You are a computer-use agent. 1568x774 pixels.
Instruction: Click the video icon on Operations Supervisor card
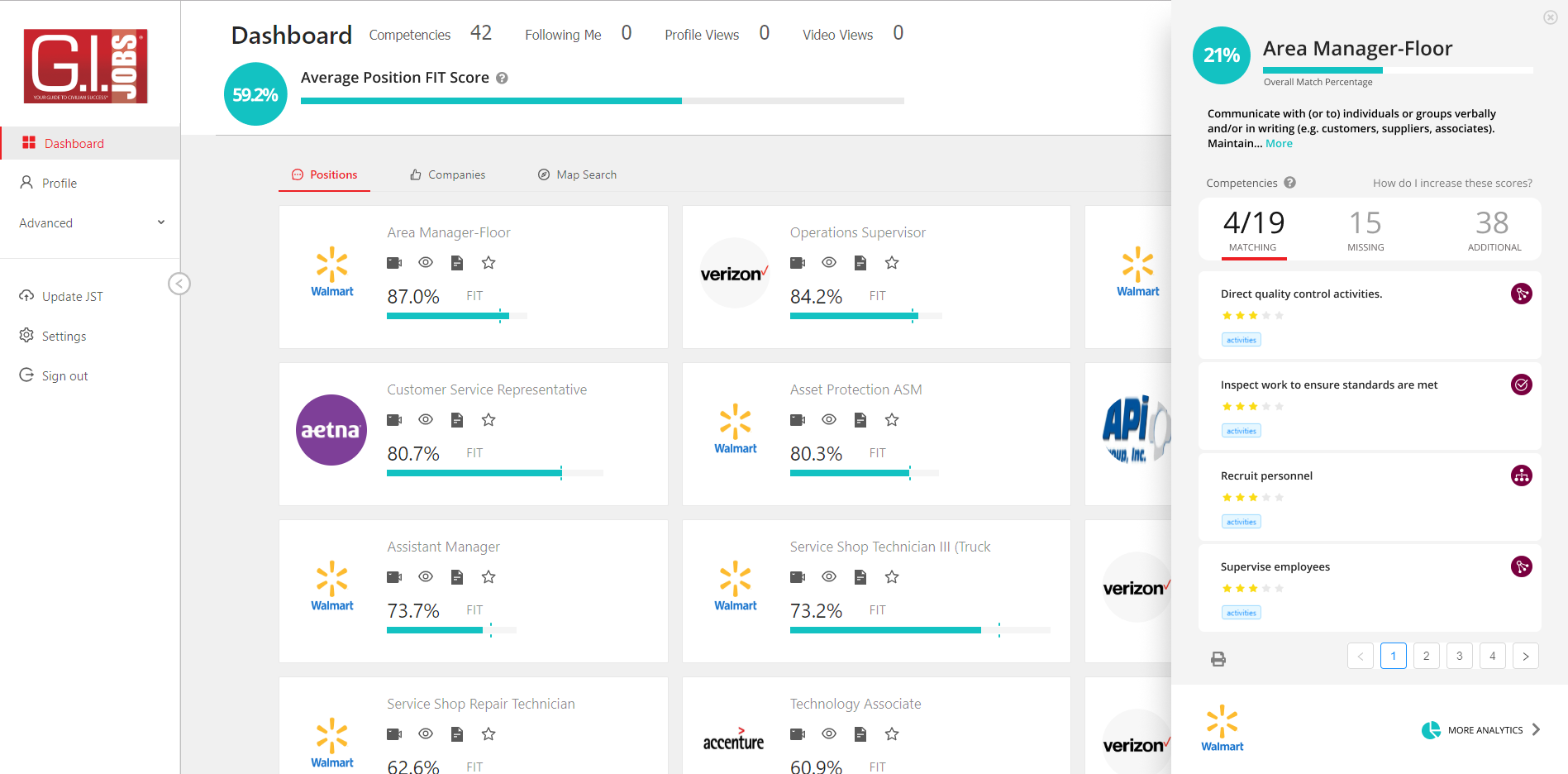click(798, 263)
